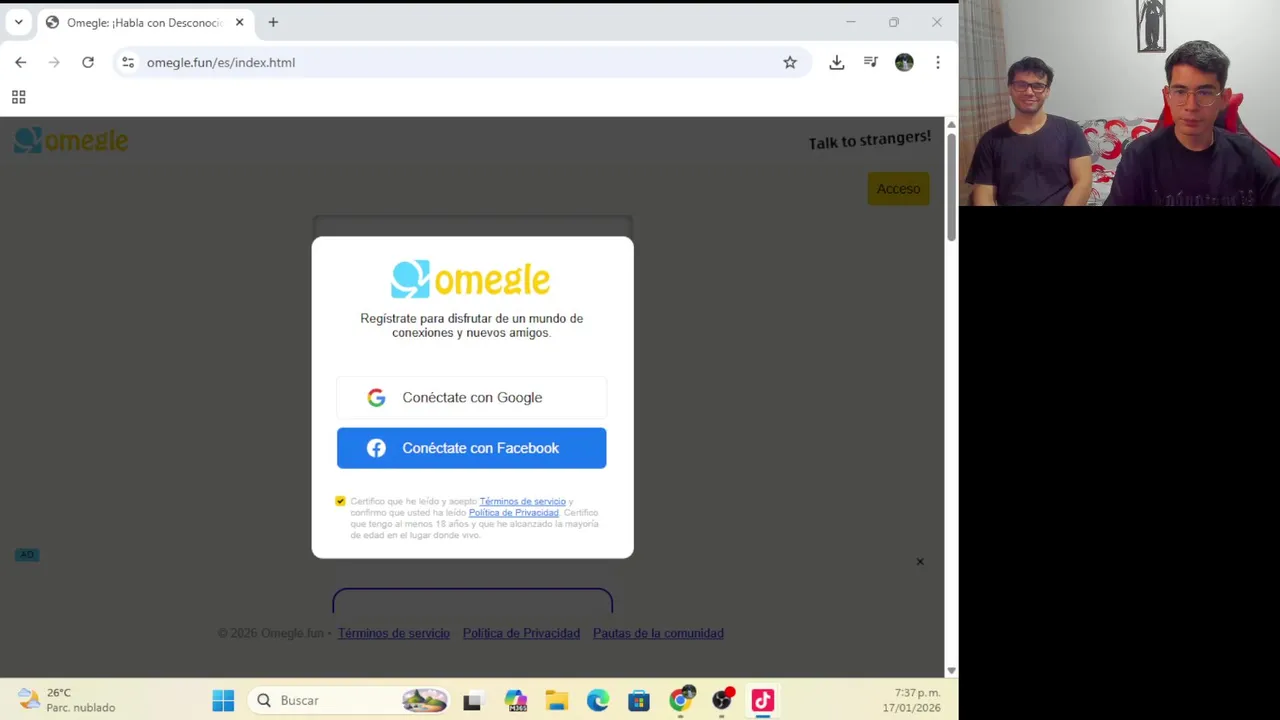Open the TikTok app taskbar icon
This screenshot has height=720, width=1280.
tap(763, 700)
